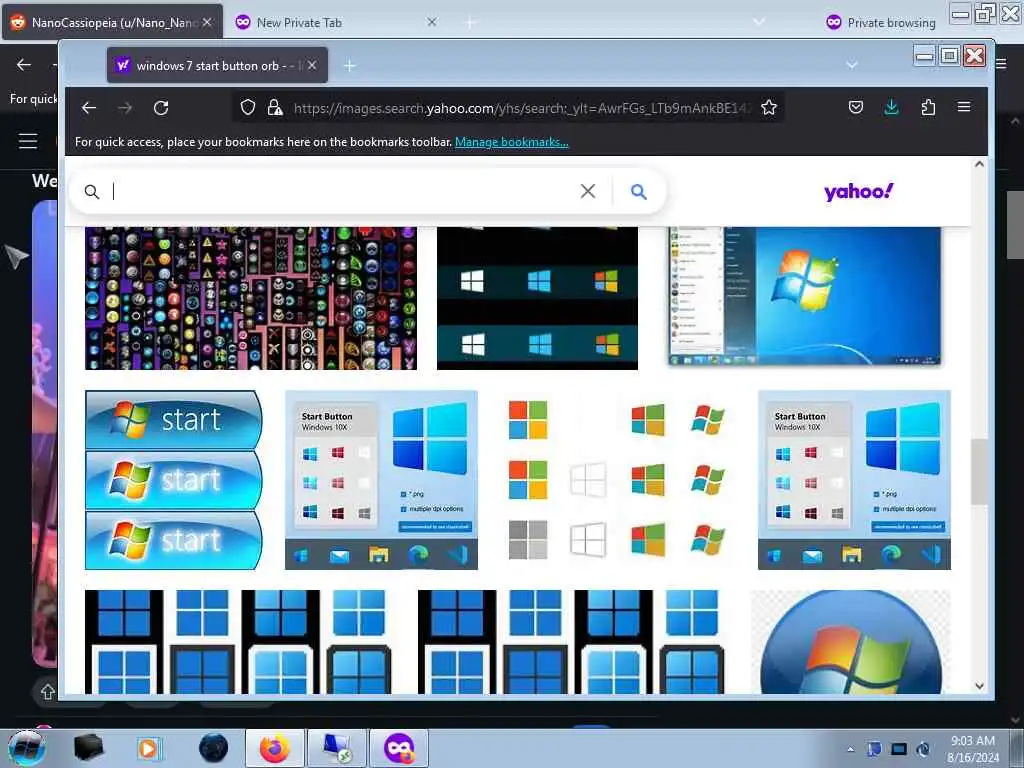Open the front window's hamburger application menu
1024x768 pixels.
pyautogui.click(x=964, y=107)
